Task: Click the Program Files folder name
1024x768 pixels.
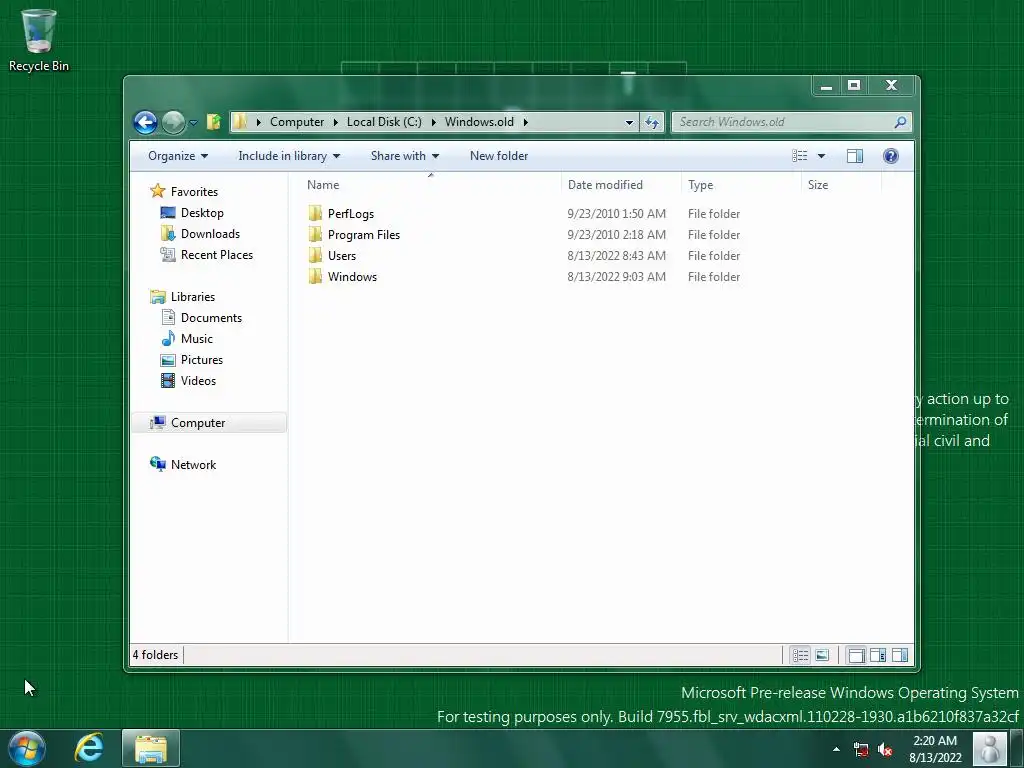Action: pos(364,234)
